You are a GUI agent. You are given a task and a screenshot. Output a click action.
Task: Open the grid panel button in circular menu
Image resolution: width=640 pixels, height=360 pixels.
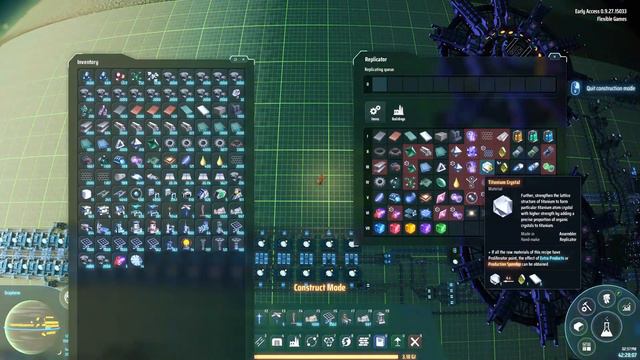587,347
